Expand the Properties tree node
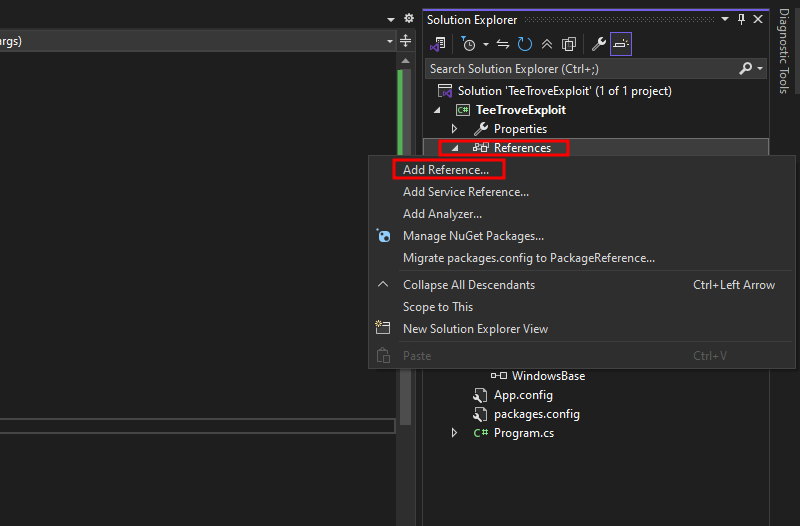This screenshot has width=800, height=526. point(454,129)
